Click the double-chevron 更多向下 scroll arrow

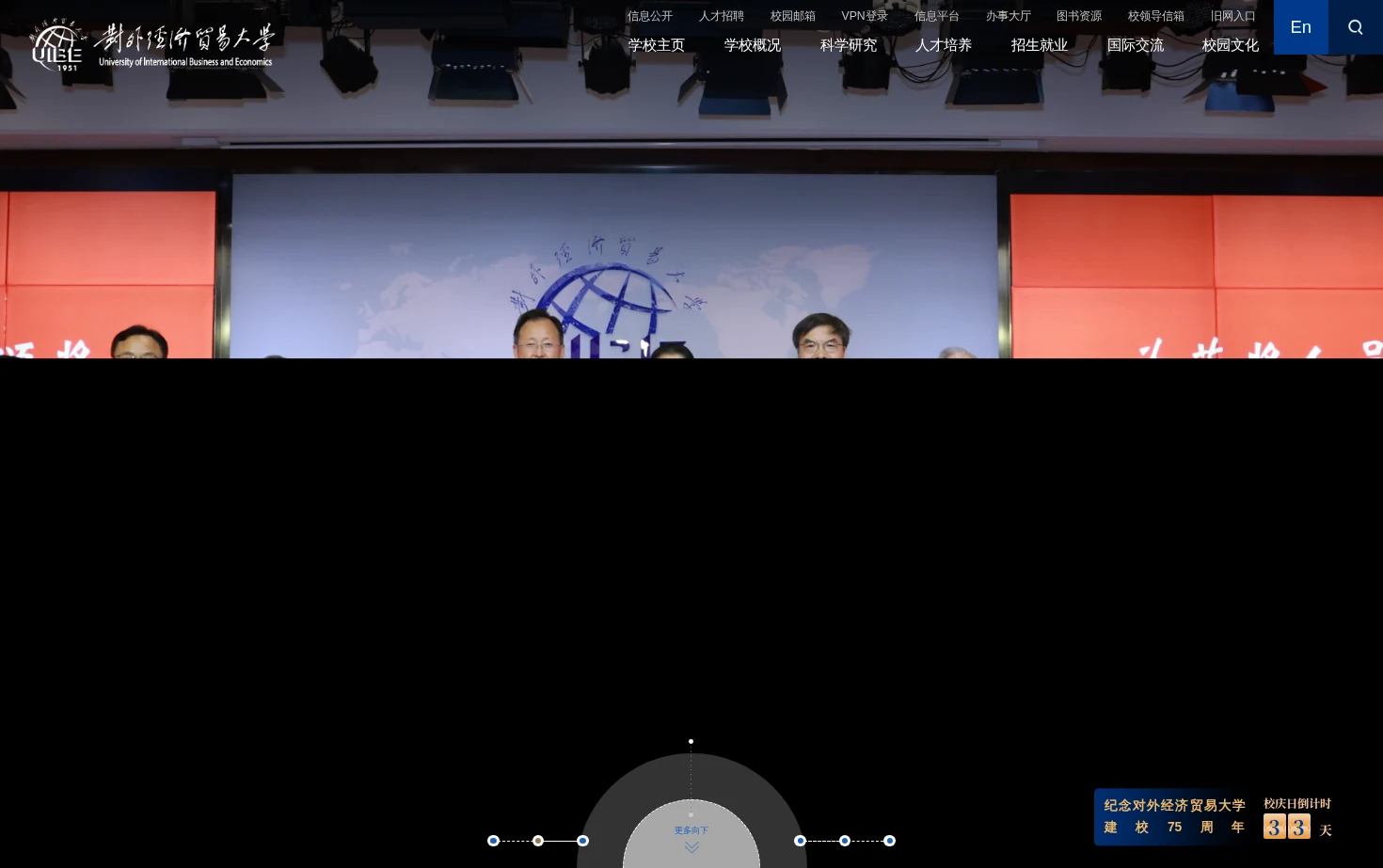691,846
